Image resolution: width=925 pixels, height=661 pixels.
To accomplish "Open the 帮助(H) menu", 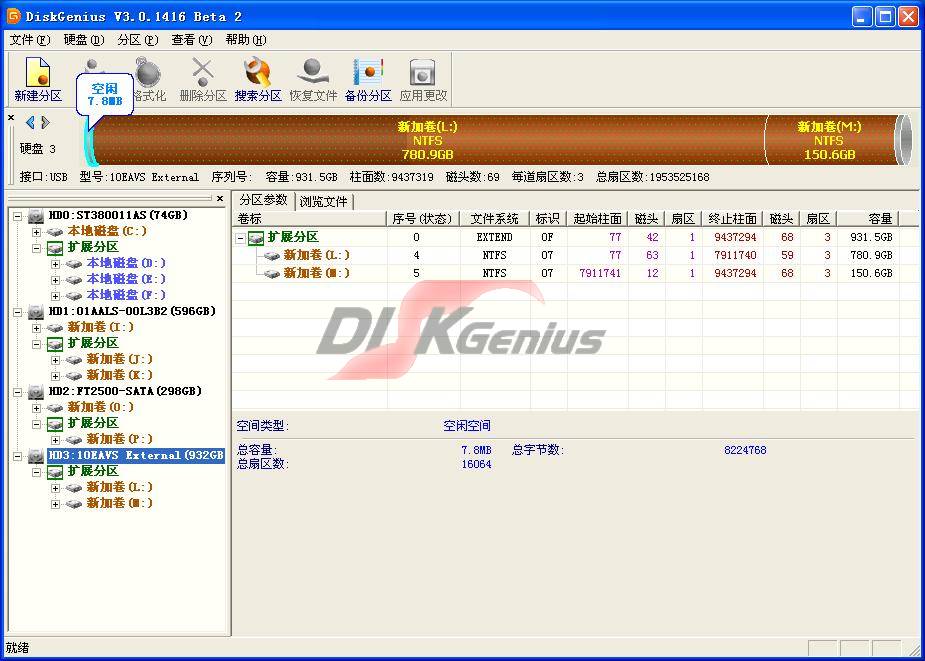I will tap(246, 40).
